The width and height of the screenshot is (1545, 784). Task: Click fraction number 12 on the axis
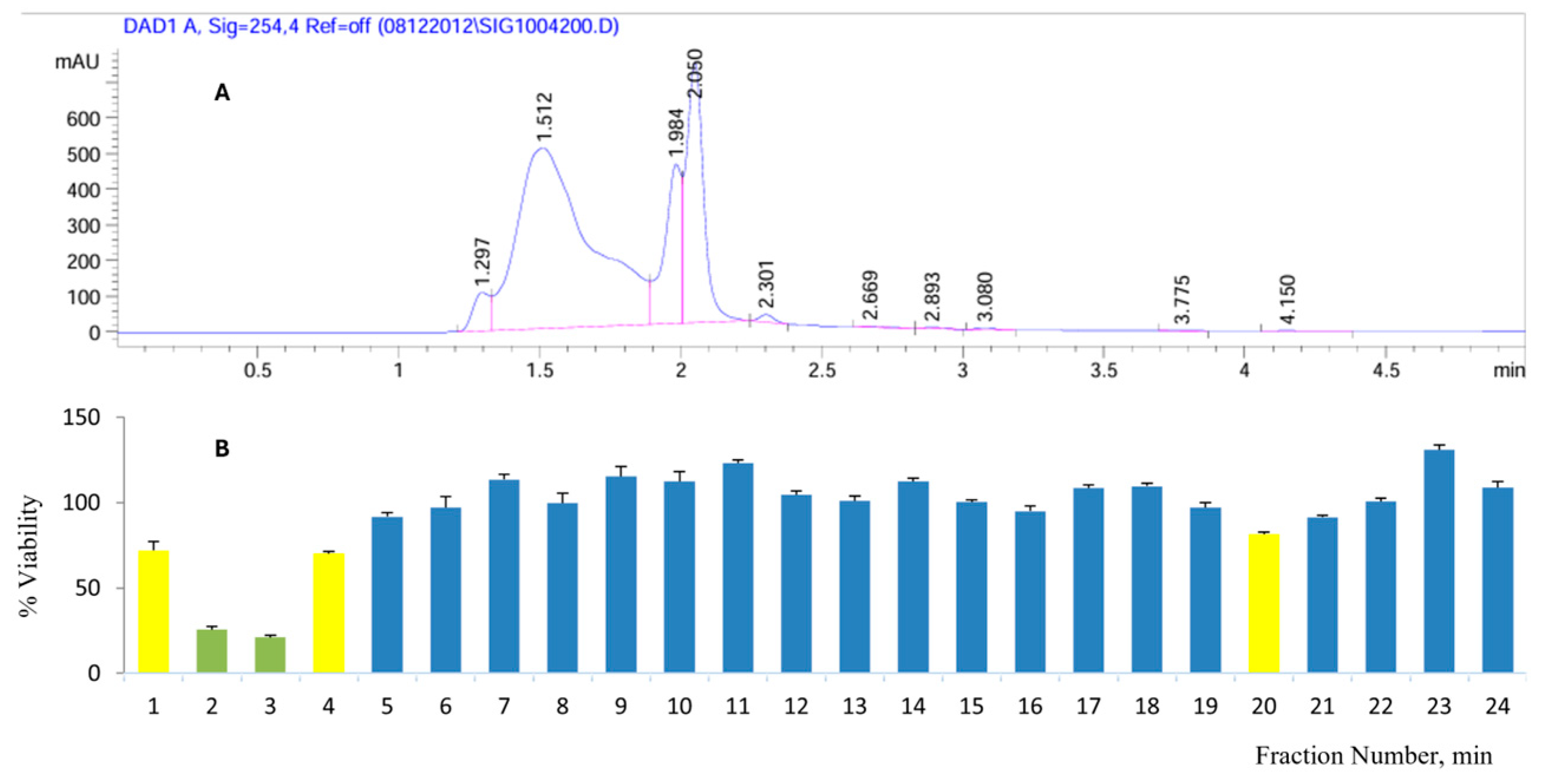(x=796, y=707)
